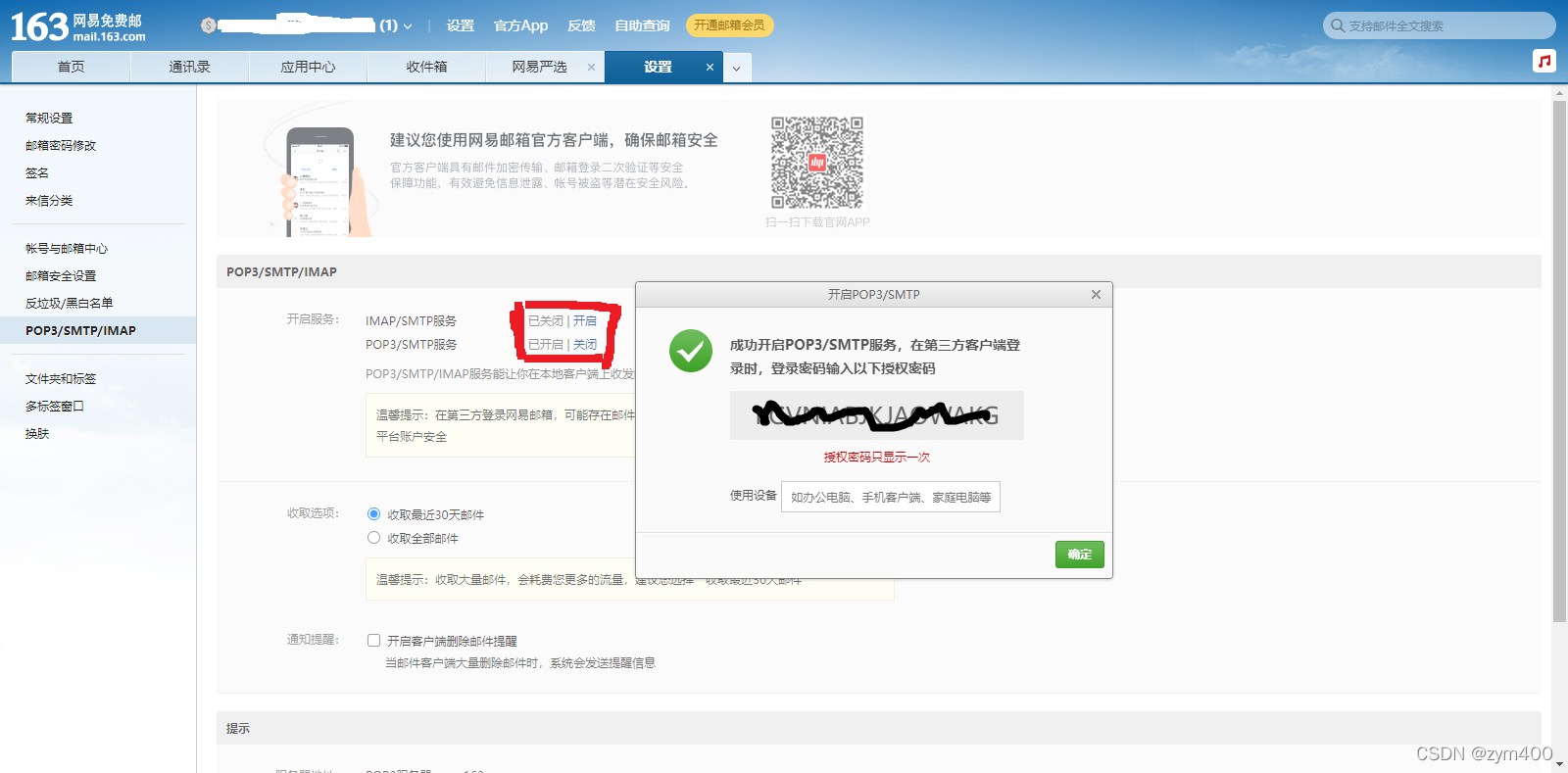Click 授权密码只显示一次 red notice text

click(x=877, y=458)
